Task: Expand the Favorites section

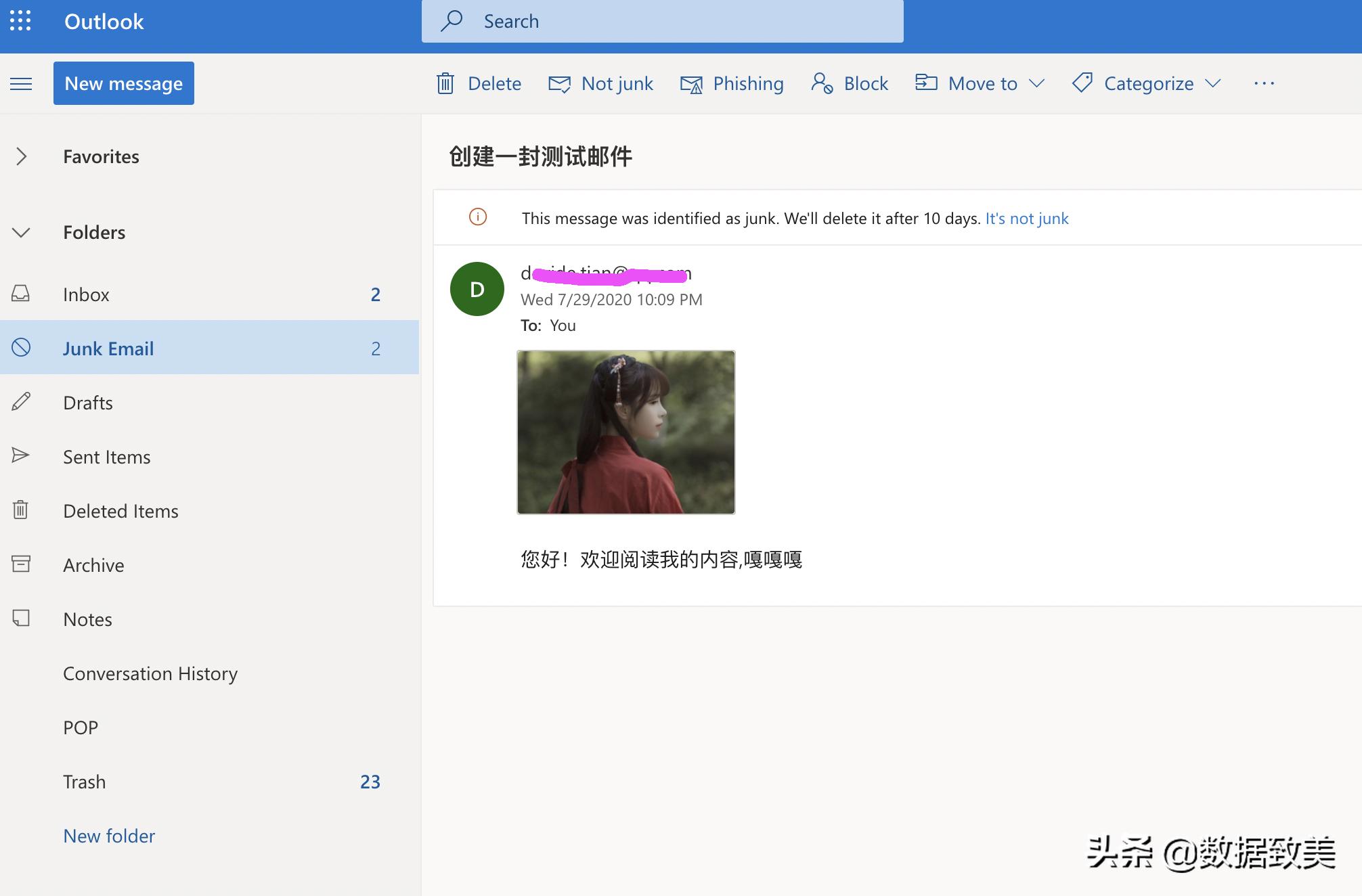Action: [x=21, y=156]
